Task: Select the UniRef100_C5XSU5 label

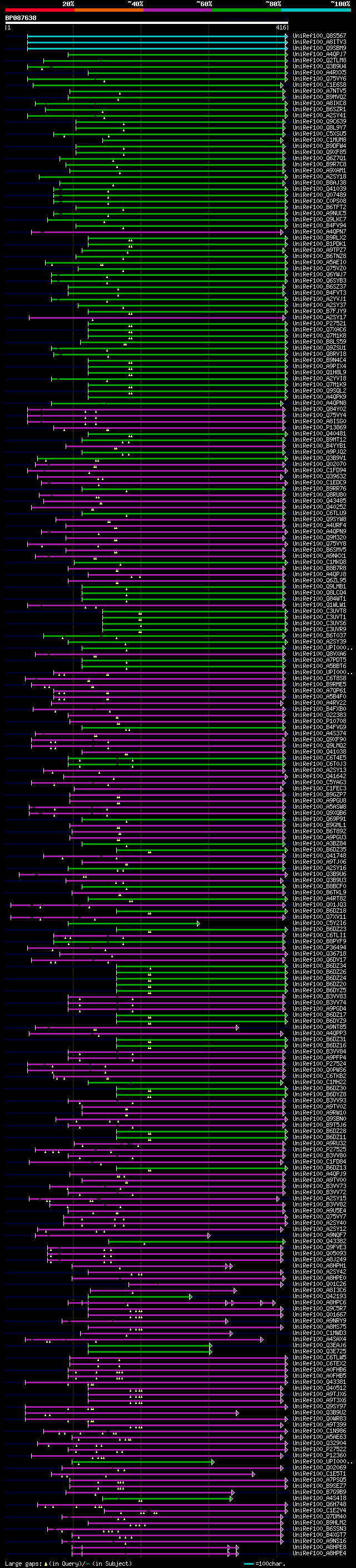Action: pos(319,133)
